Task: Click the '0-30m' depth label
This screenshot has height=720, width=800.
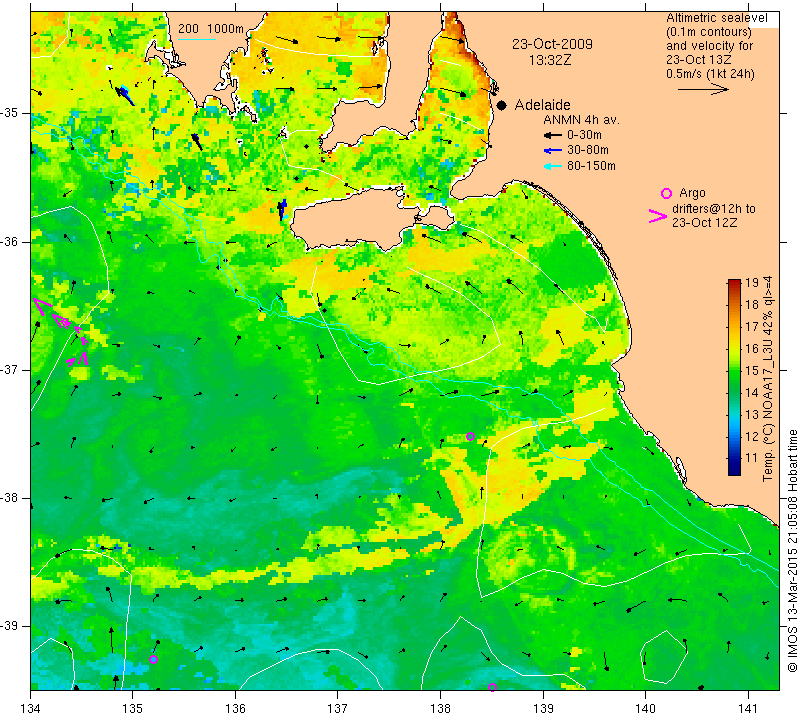Action: coord(584,135)
